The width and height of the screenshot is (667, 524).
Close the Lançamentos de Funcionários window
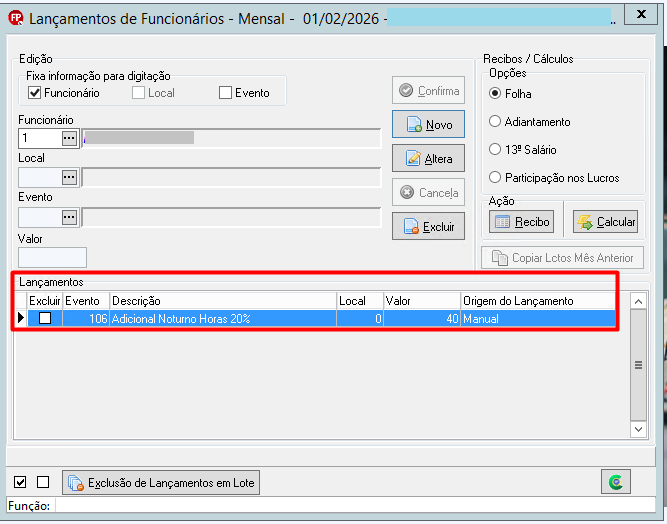pos(641,14)
